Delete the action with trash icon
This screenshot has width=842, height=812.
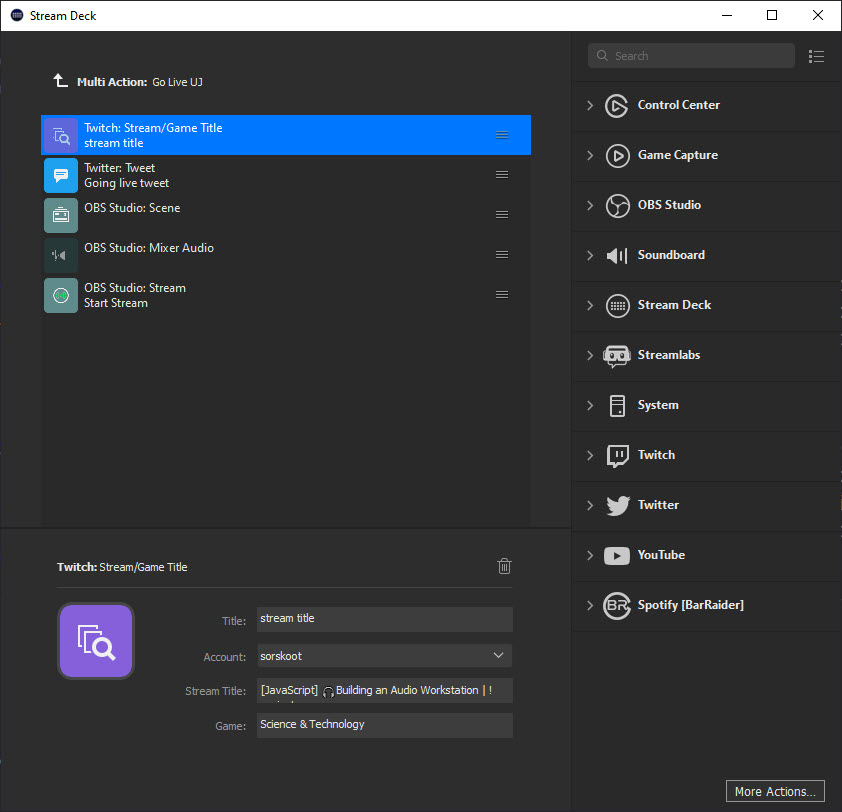[x=504, y=566]
